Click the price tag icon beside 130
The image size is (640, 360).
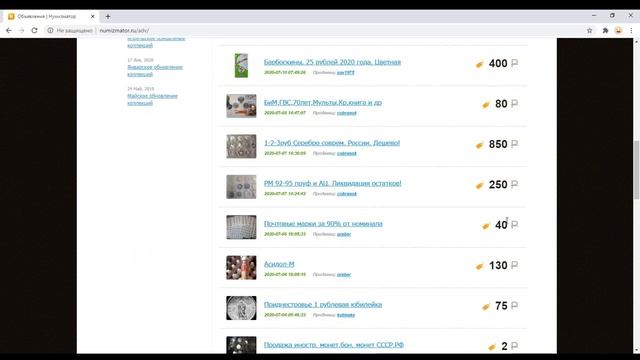click(480, 266)
